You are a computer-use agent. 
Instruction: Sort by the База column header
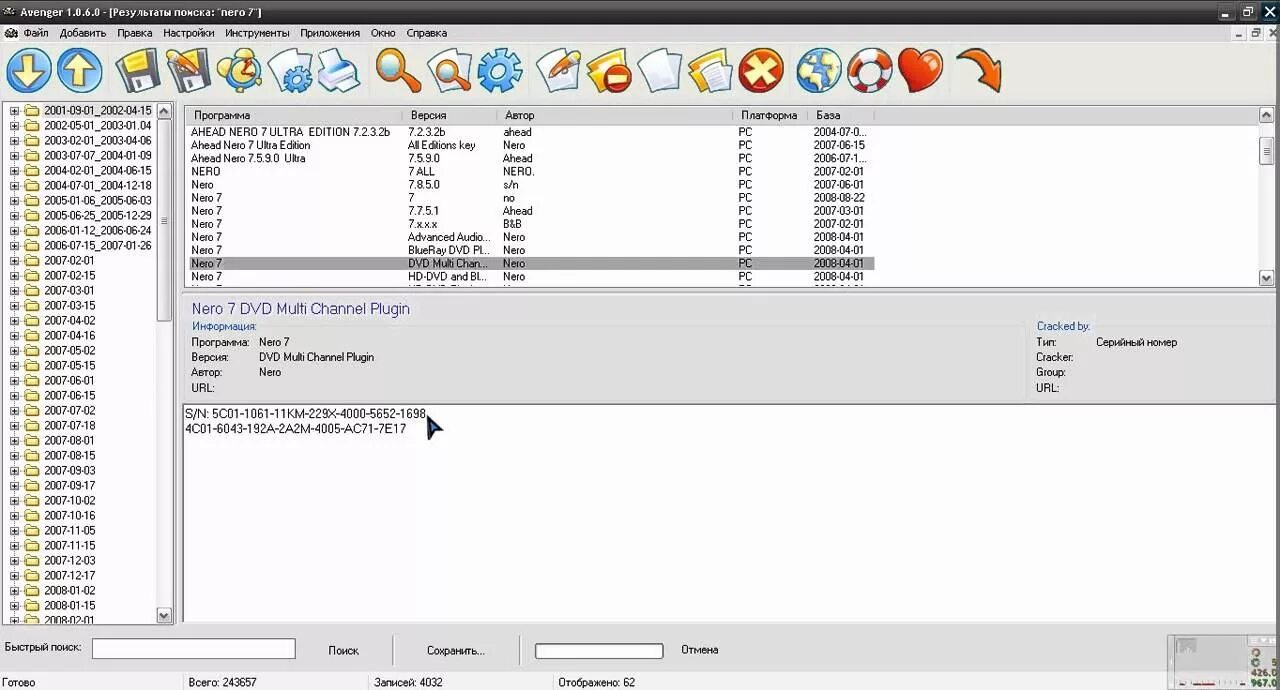coord(840,115)
